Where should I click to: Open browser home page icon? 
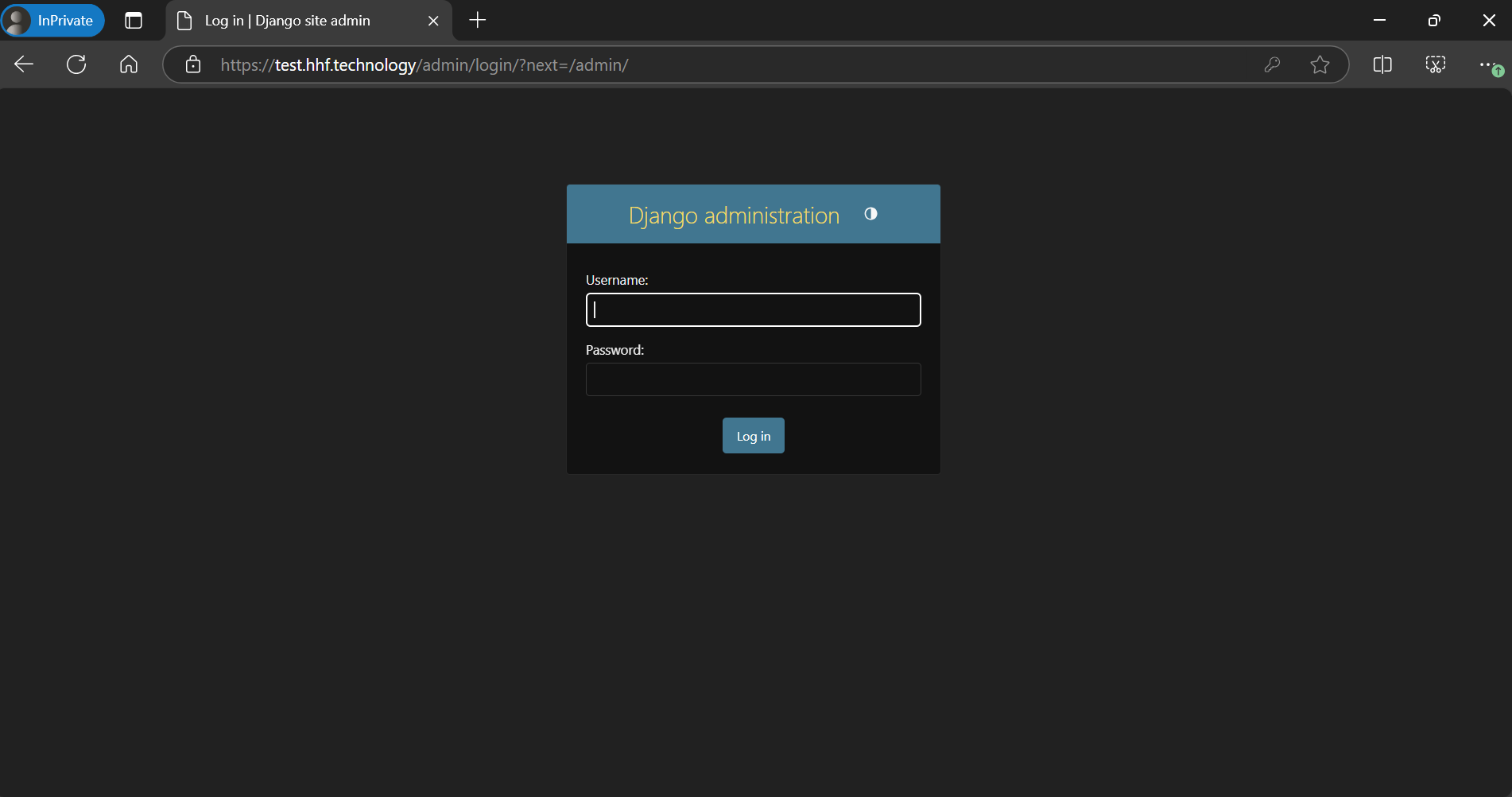point(129,64)
